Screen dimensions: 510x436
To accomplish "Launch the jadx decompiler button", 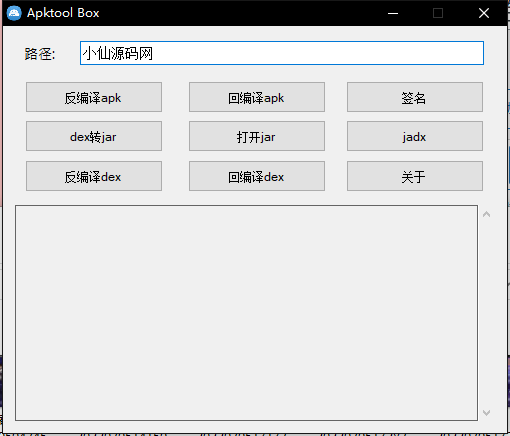I will (x=415, y=136).
